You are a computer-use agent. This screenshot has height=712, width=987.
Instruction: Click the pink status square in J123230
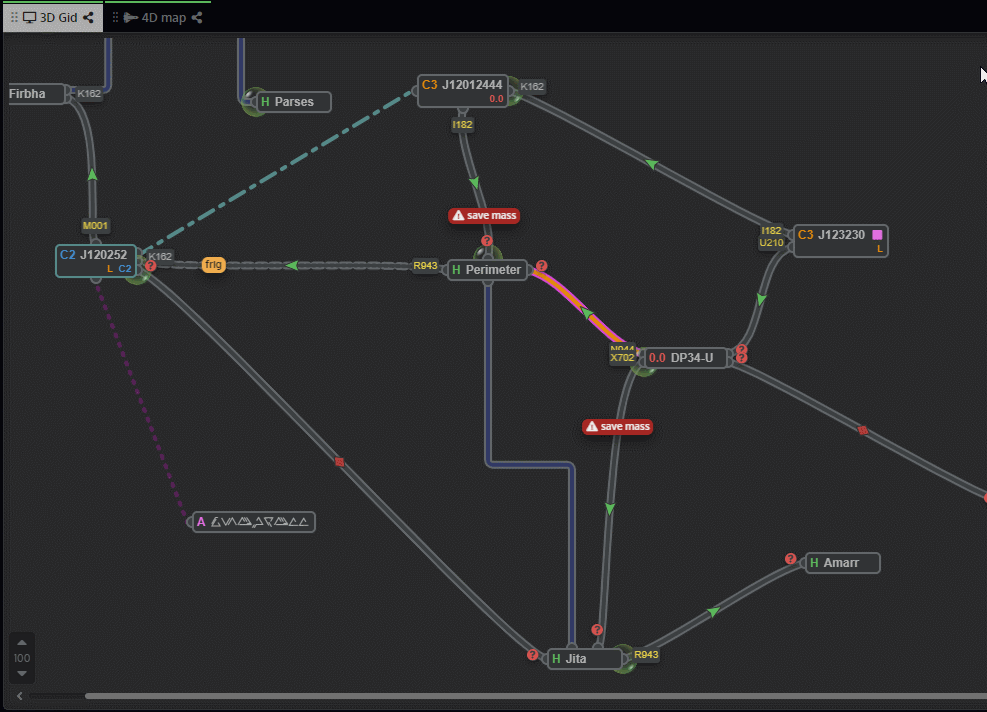tap(877, 235)
